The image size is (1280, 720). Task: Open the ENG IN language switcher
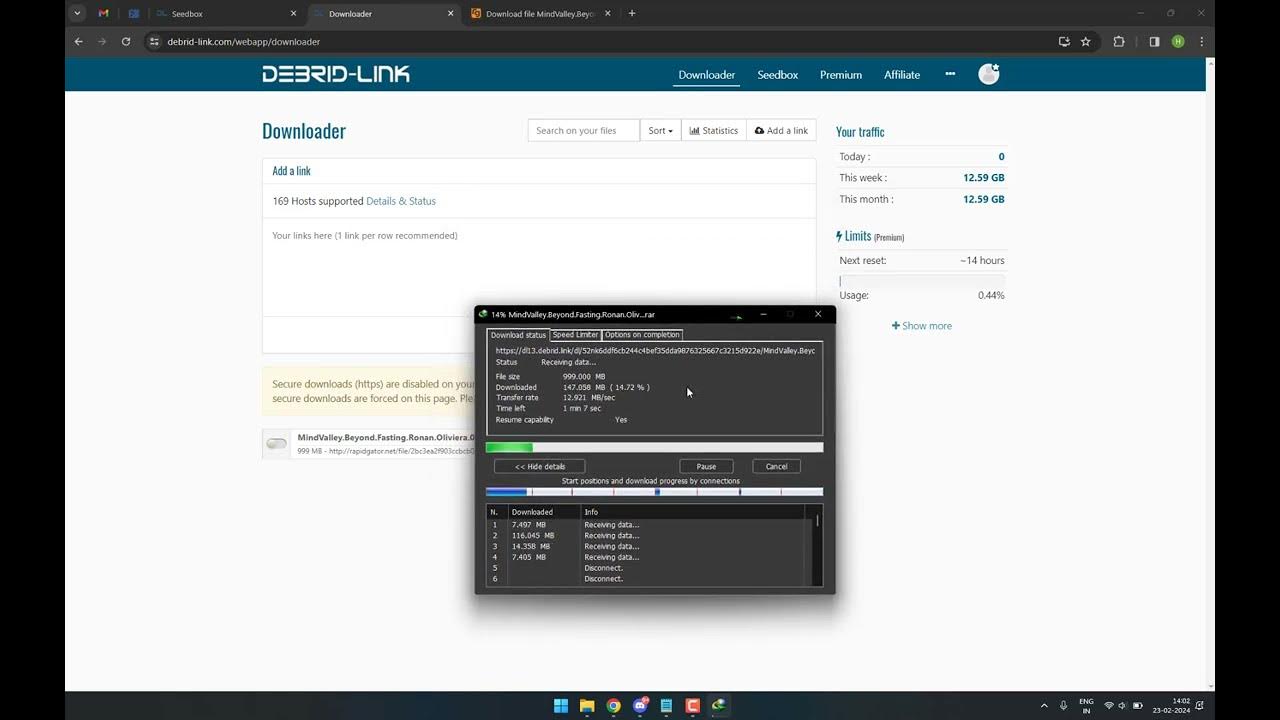tap(1086, 706)
